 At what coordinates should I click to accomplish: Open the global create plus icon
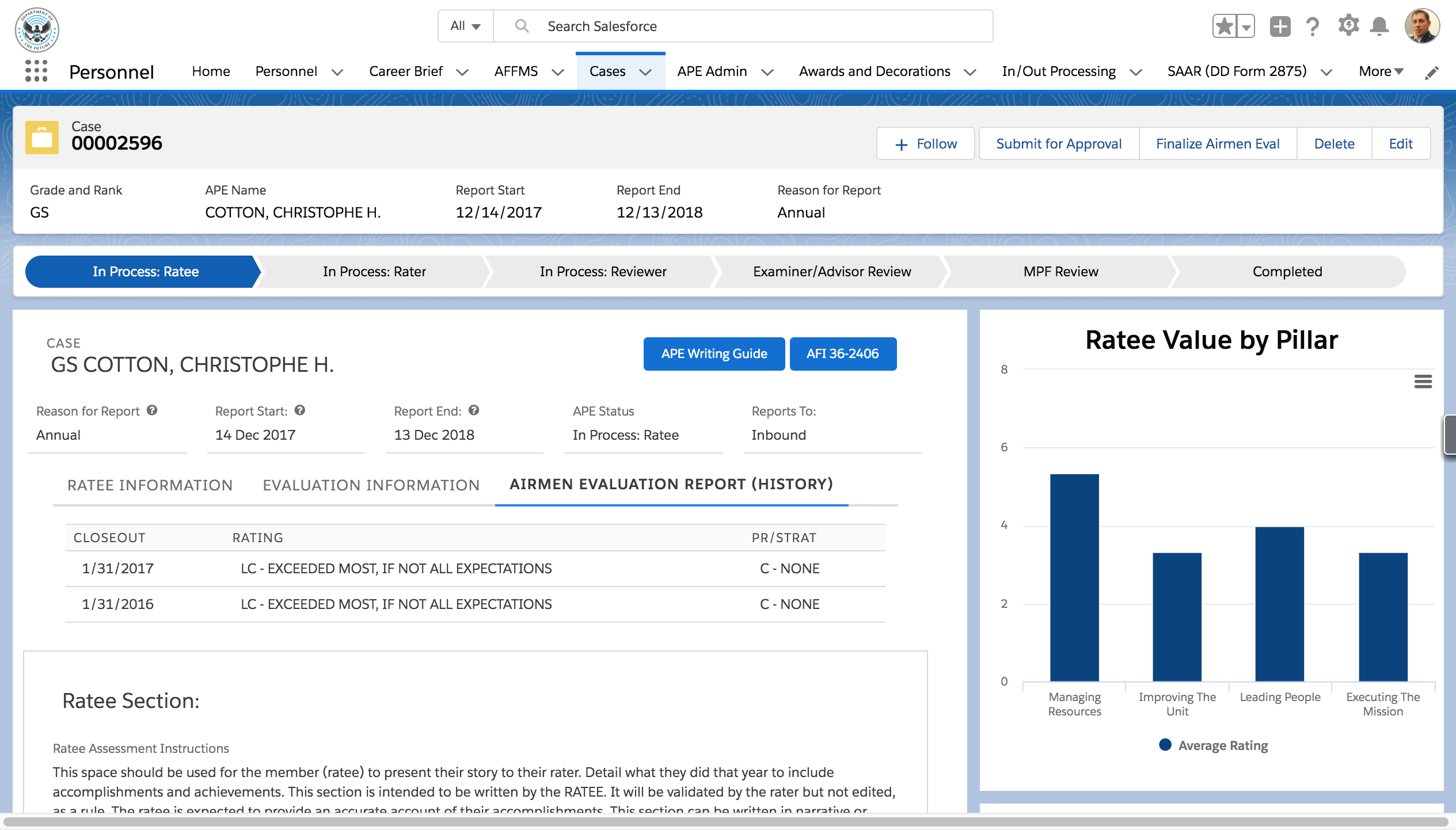click(1280, 25)
